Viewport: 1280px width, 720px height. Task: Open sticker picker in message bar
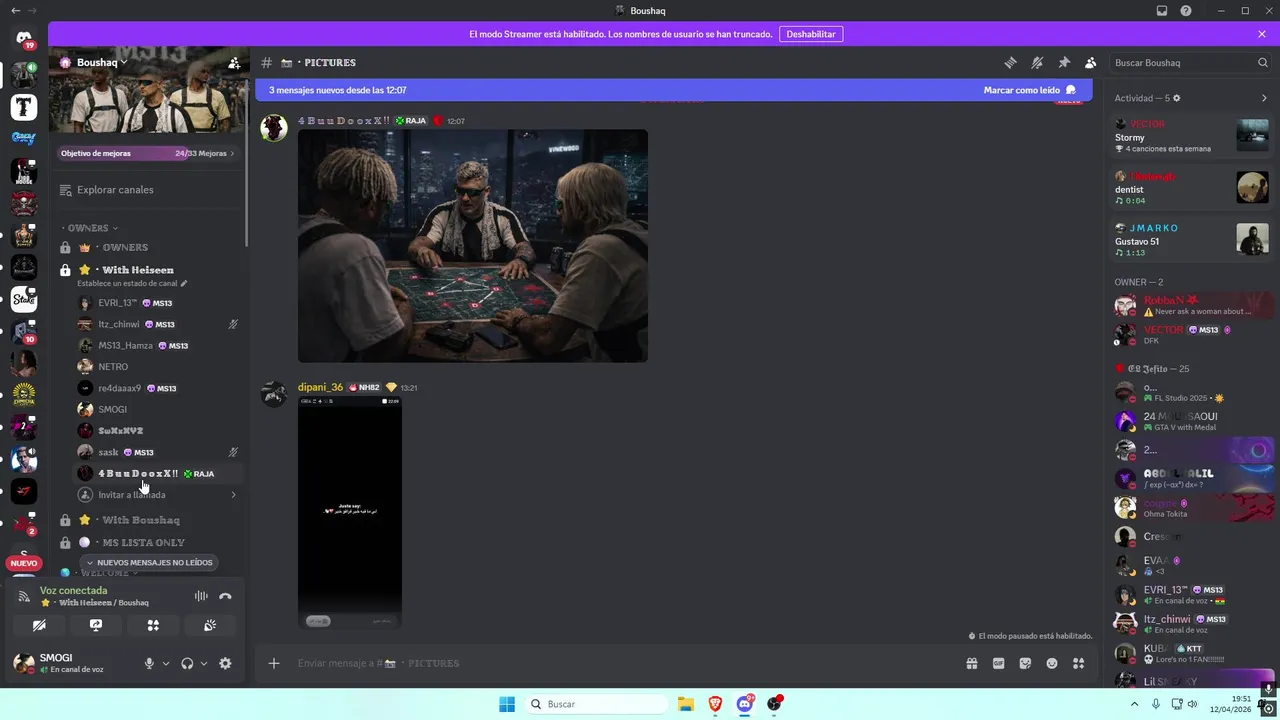tap(1025, 663)
